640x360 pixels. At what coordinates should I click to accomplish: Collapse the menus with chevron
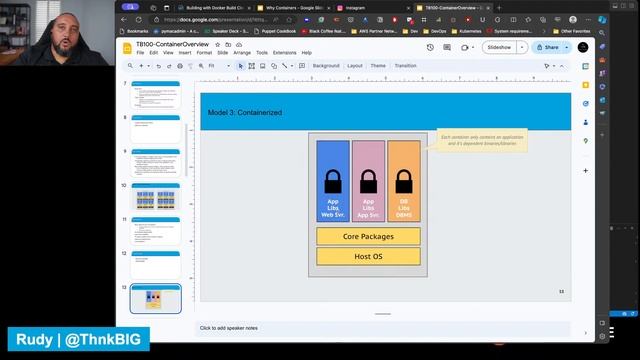[x=562, y=66]
